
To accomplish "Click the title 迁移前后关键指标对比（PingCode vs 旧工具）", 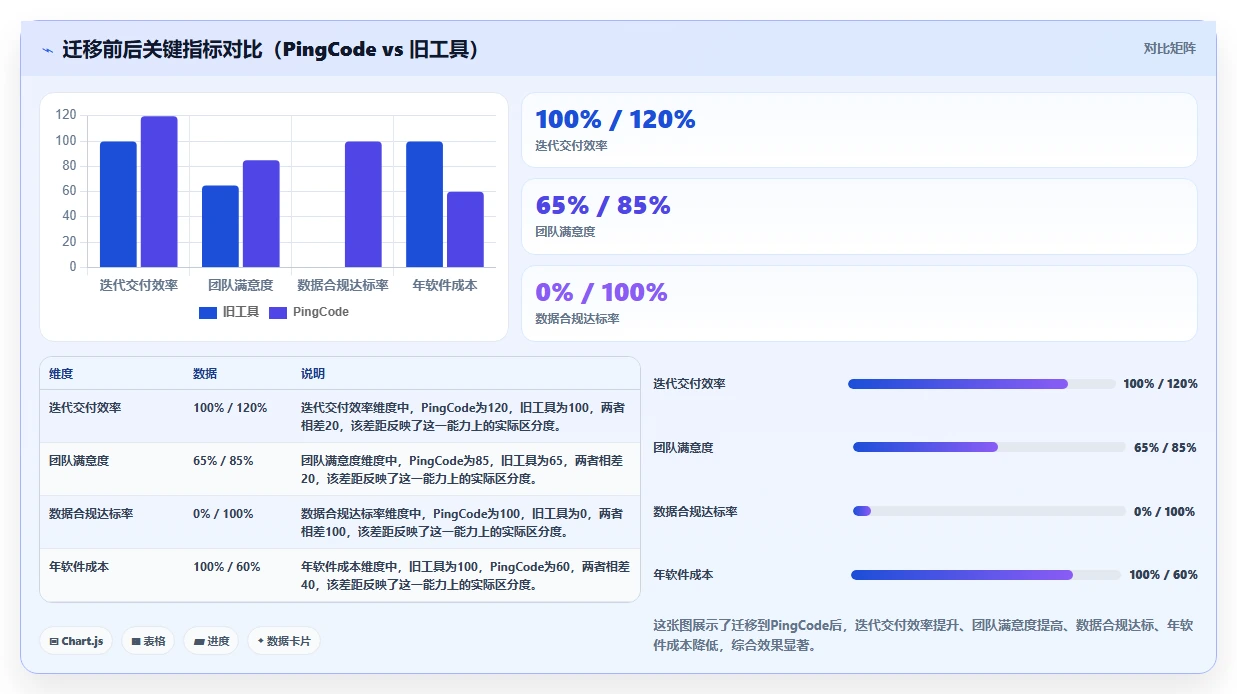I will (x=270, y=49).
